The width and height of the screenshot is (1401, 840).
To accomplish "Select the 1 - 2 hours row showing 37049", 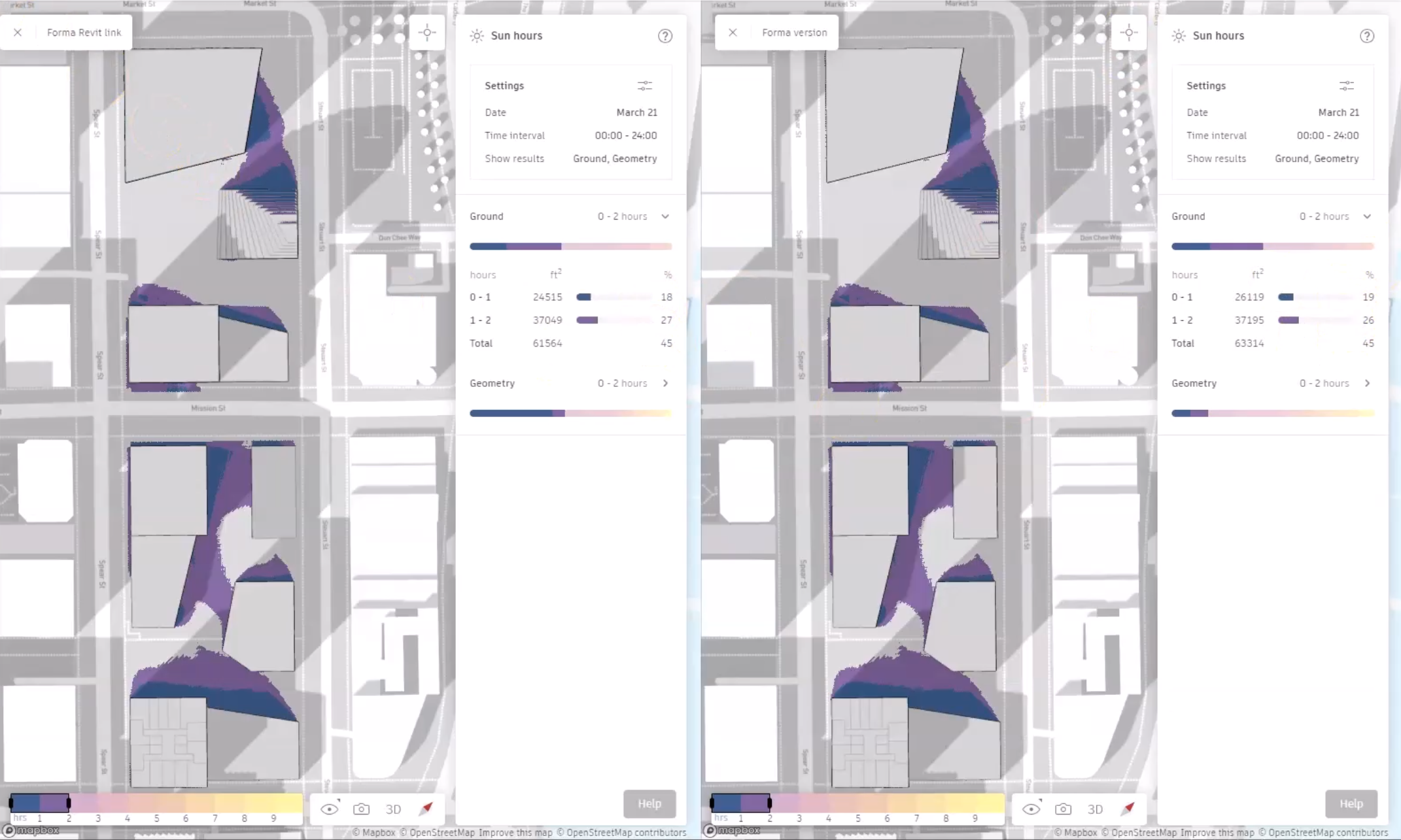I will [570, 320].
